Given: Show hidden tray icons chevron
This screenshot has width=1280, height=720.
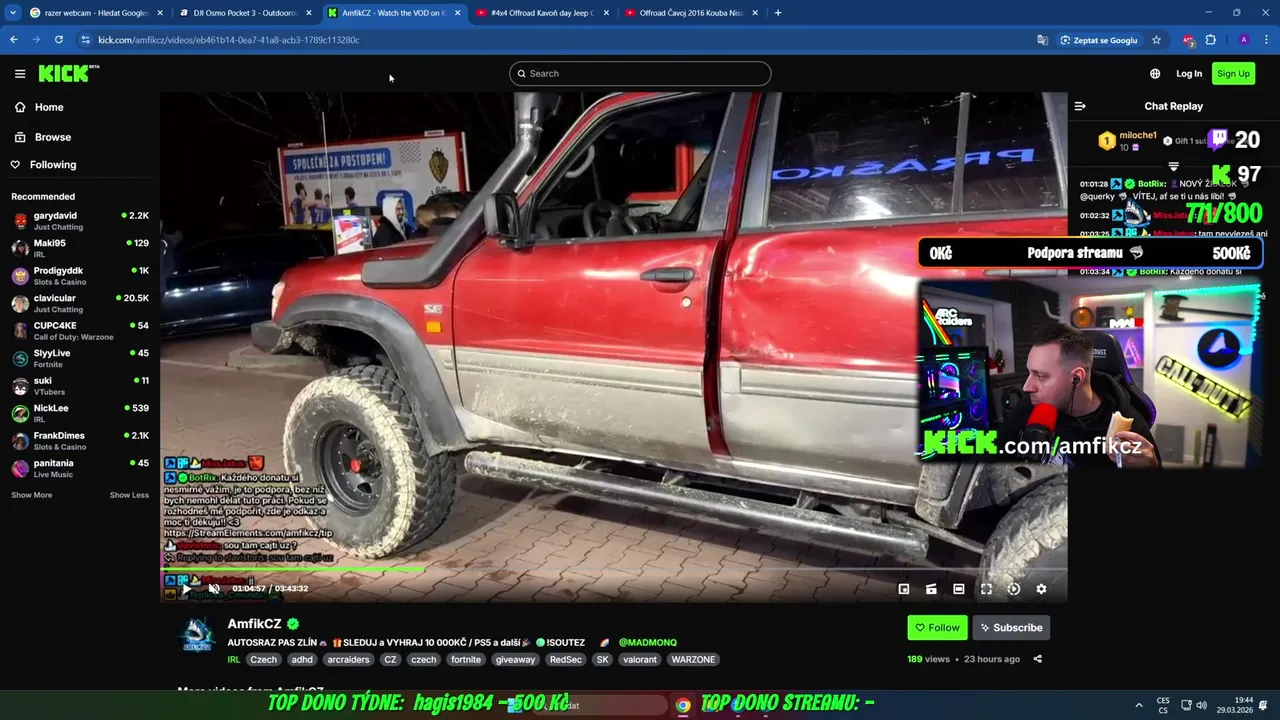Looking at the screenshot, I should pyautogui.click(x=1138, y=705).
